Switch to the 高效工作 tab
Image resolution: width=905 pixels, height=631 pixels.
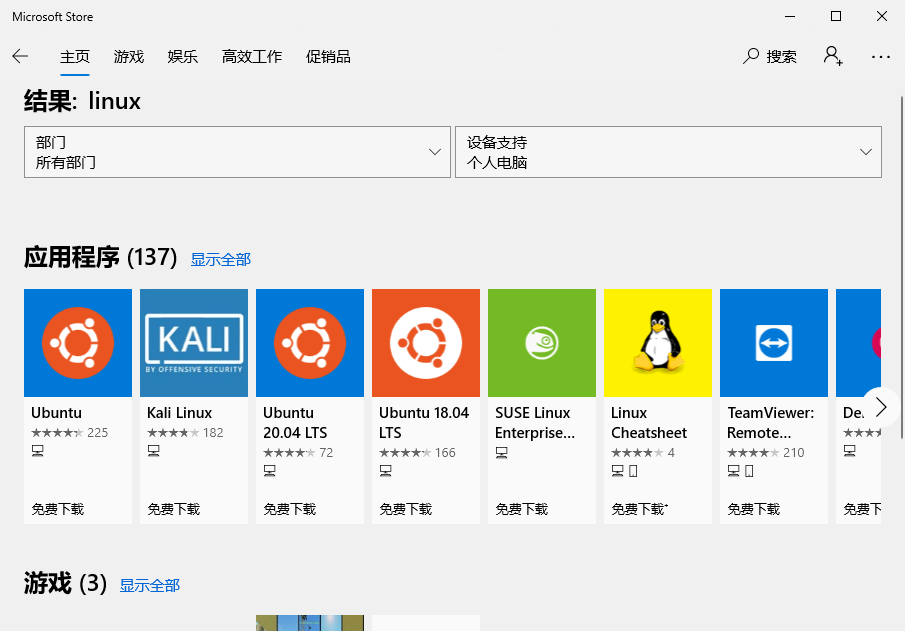coord(252,57)
